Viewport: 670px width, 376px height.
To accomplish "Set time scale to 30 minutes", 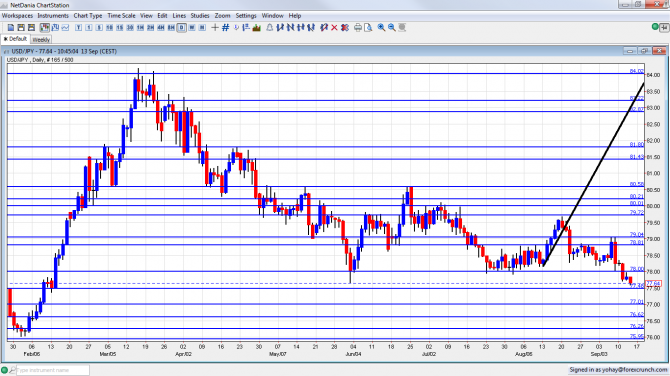I will point(130,27).
